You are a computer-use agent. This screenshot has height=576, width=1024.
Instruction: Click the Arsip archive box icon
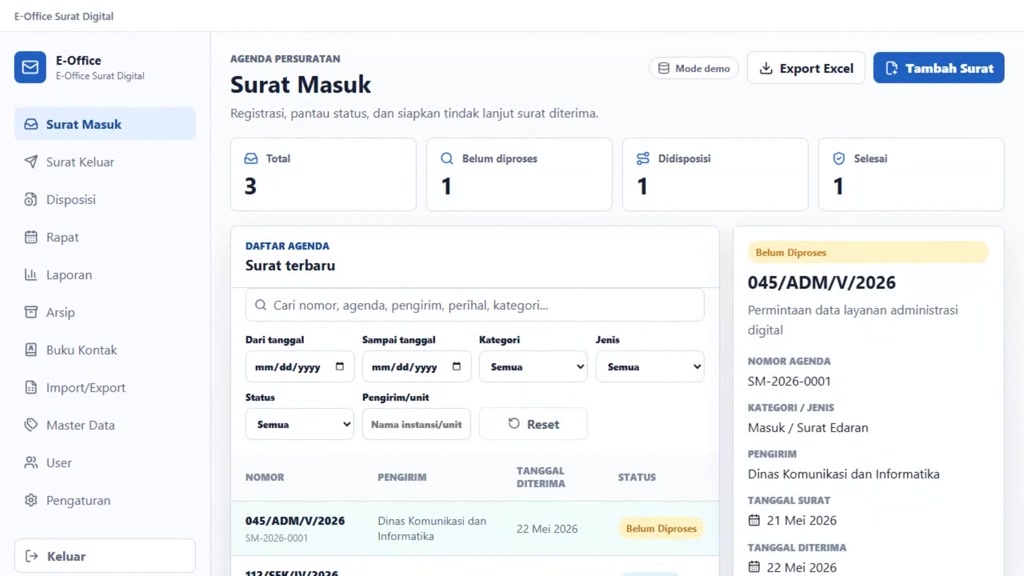pyautogui.click(x=31, y=312)
